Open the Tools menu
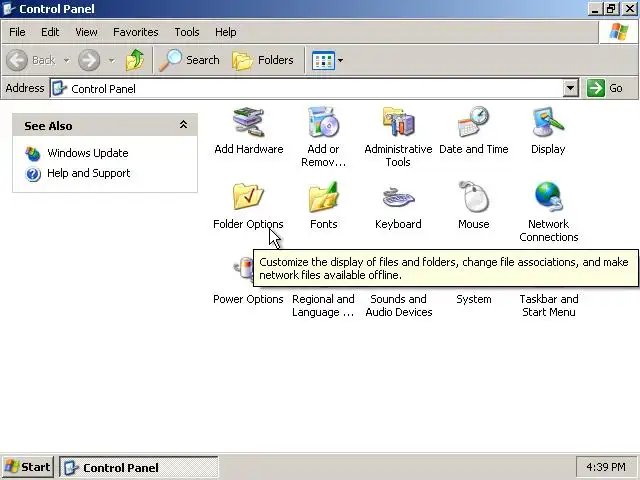The image size is (640, 480). 187,32
